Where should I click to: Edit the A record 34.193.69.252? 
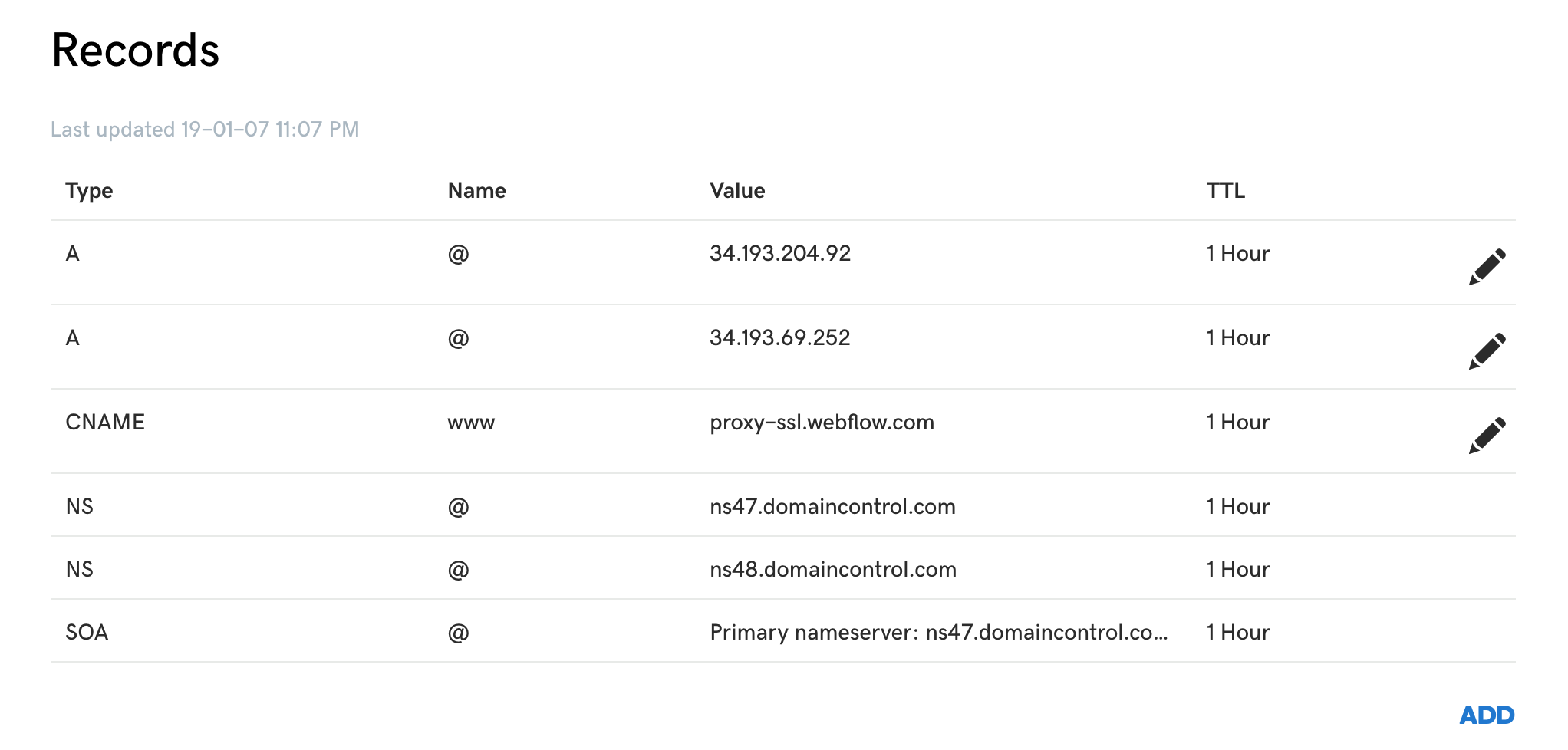pyautogui.click(x=1487, y=350)
